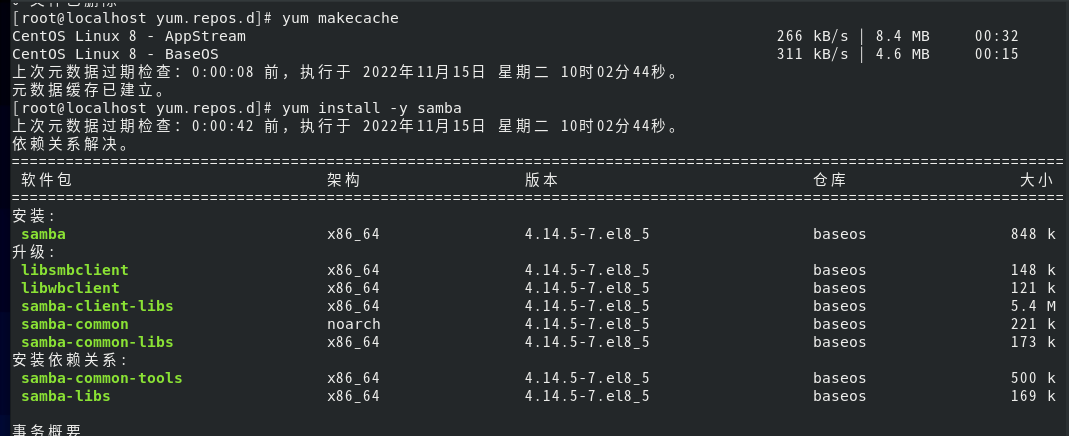Click the 大小 column header
1069x436 pixels.
[1037, 180]
